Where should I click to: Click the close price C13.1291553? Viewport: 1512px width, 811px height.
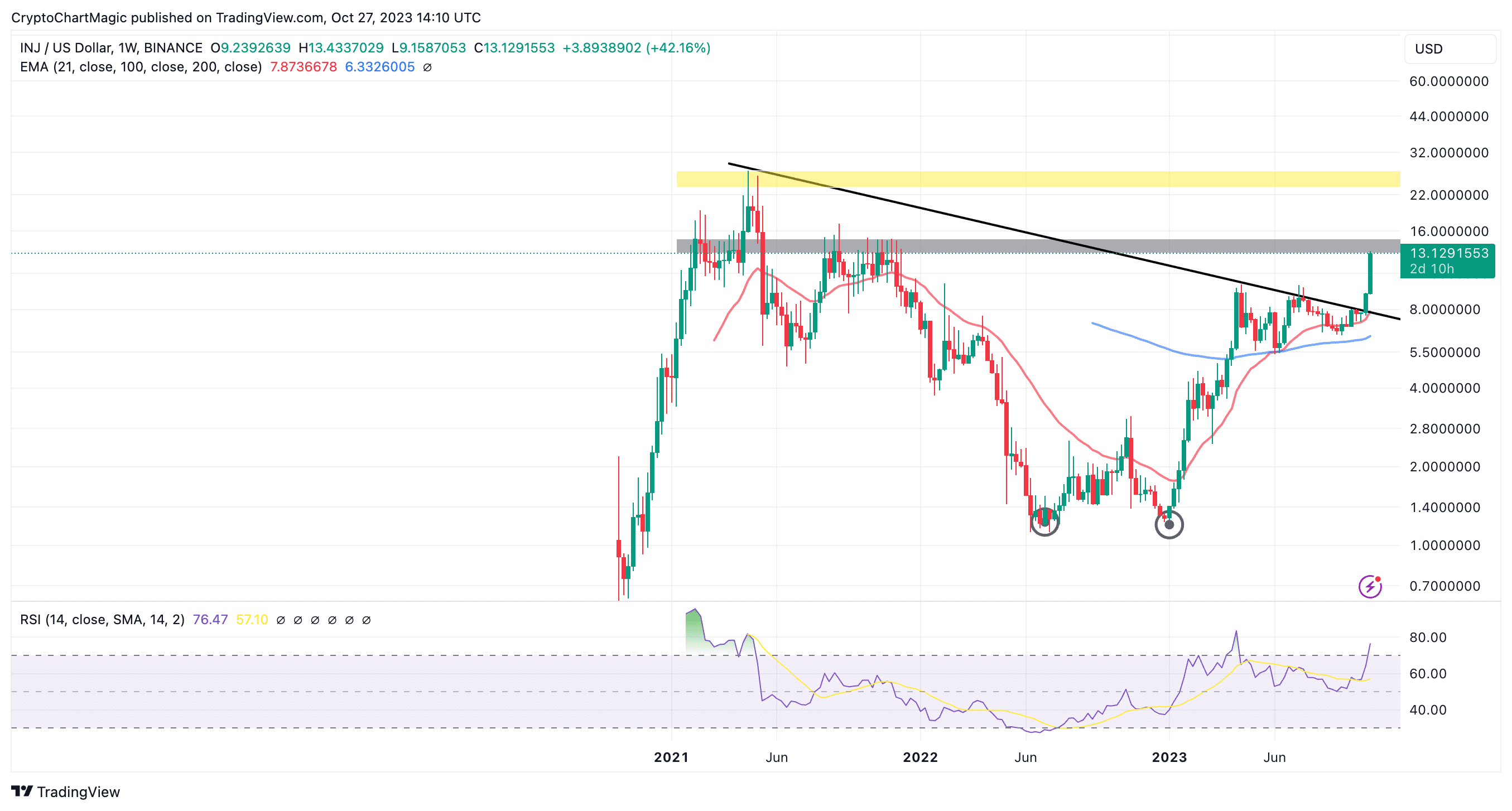point(514,48)
